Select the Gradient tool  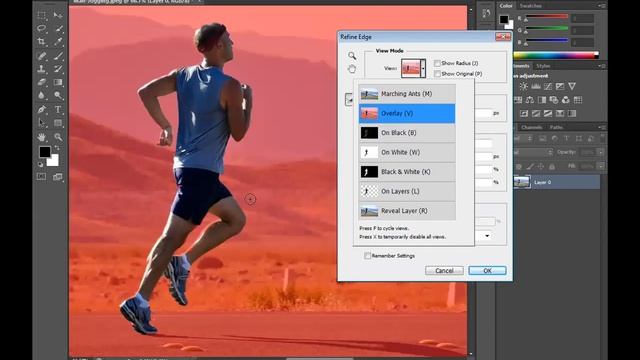[58, 82]
